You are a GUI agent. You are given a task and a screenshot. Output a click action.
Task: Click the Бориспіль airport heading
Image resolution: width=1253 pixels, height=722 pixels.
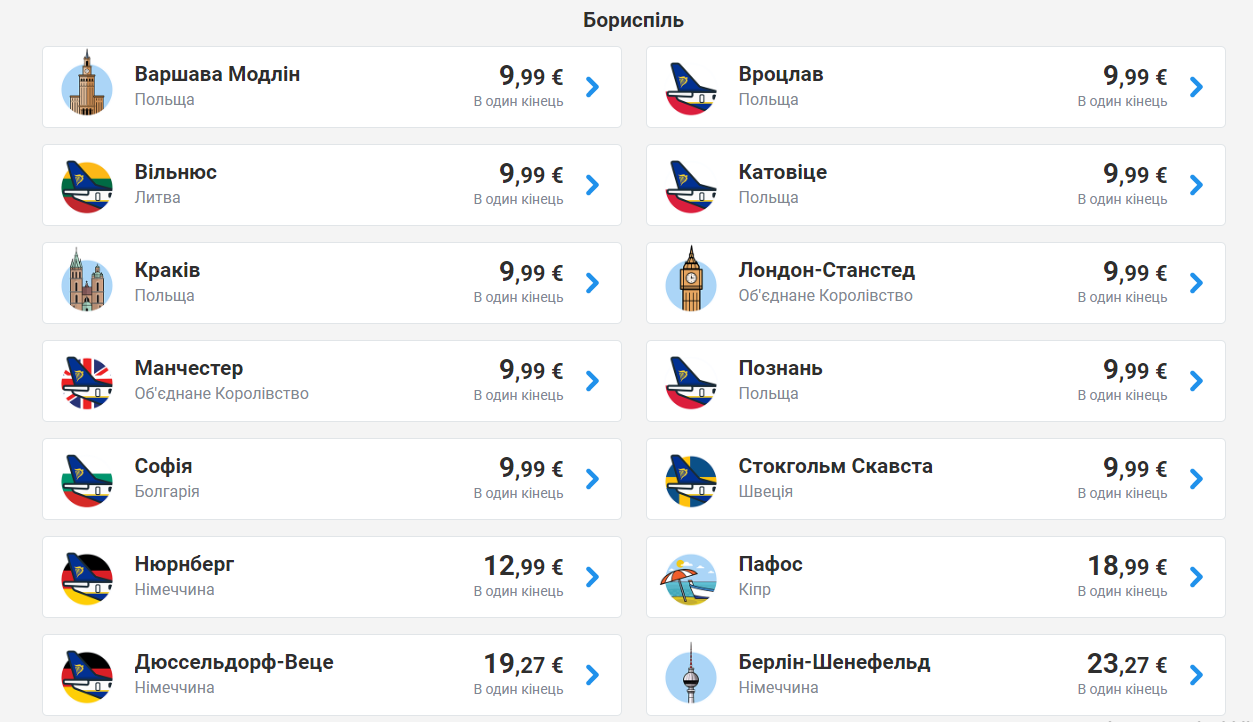634,20
